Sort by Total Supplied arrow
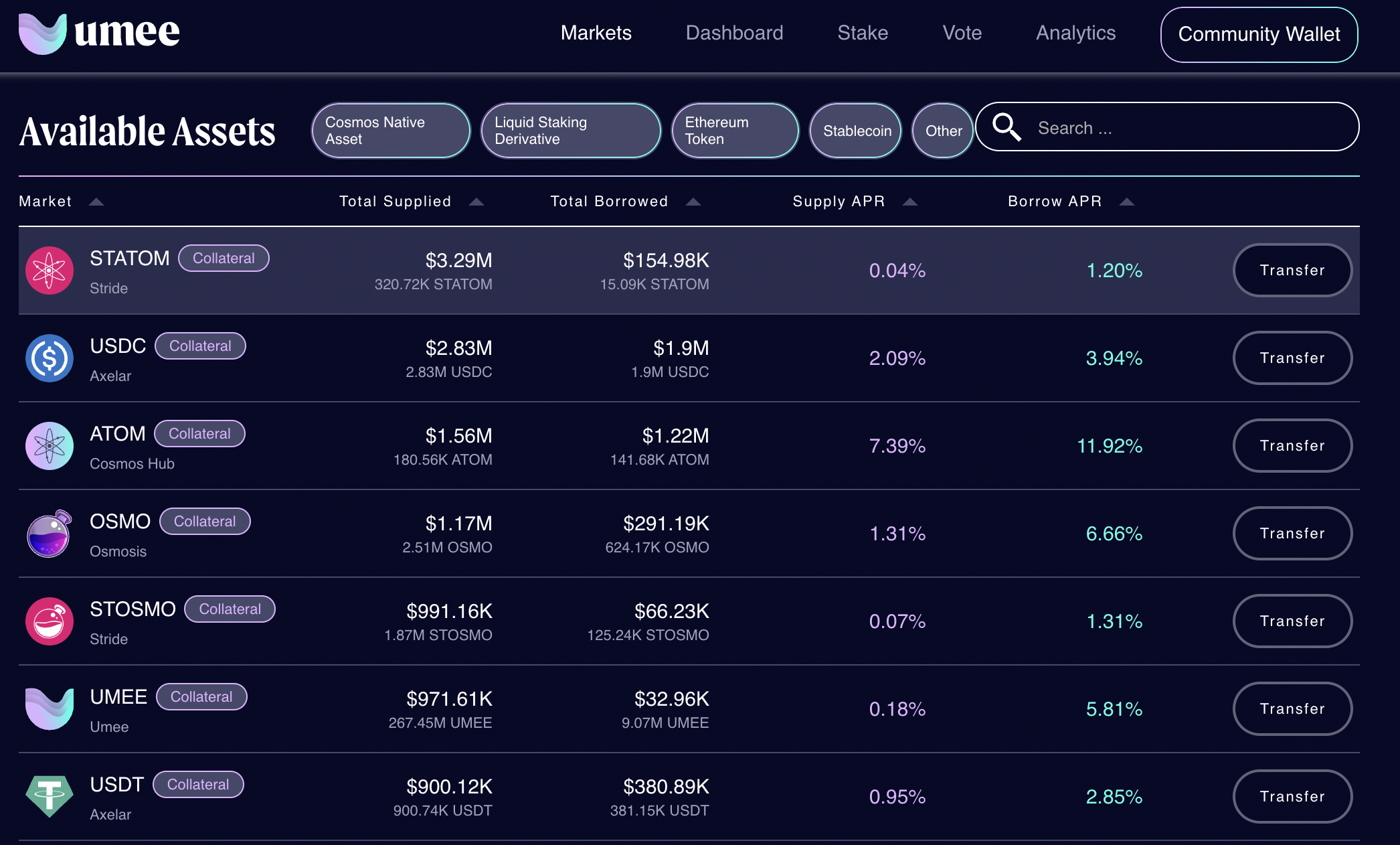1400x845 pixels. point(476,202)
